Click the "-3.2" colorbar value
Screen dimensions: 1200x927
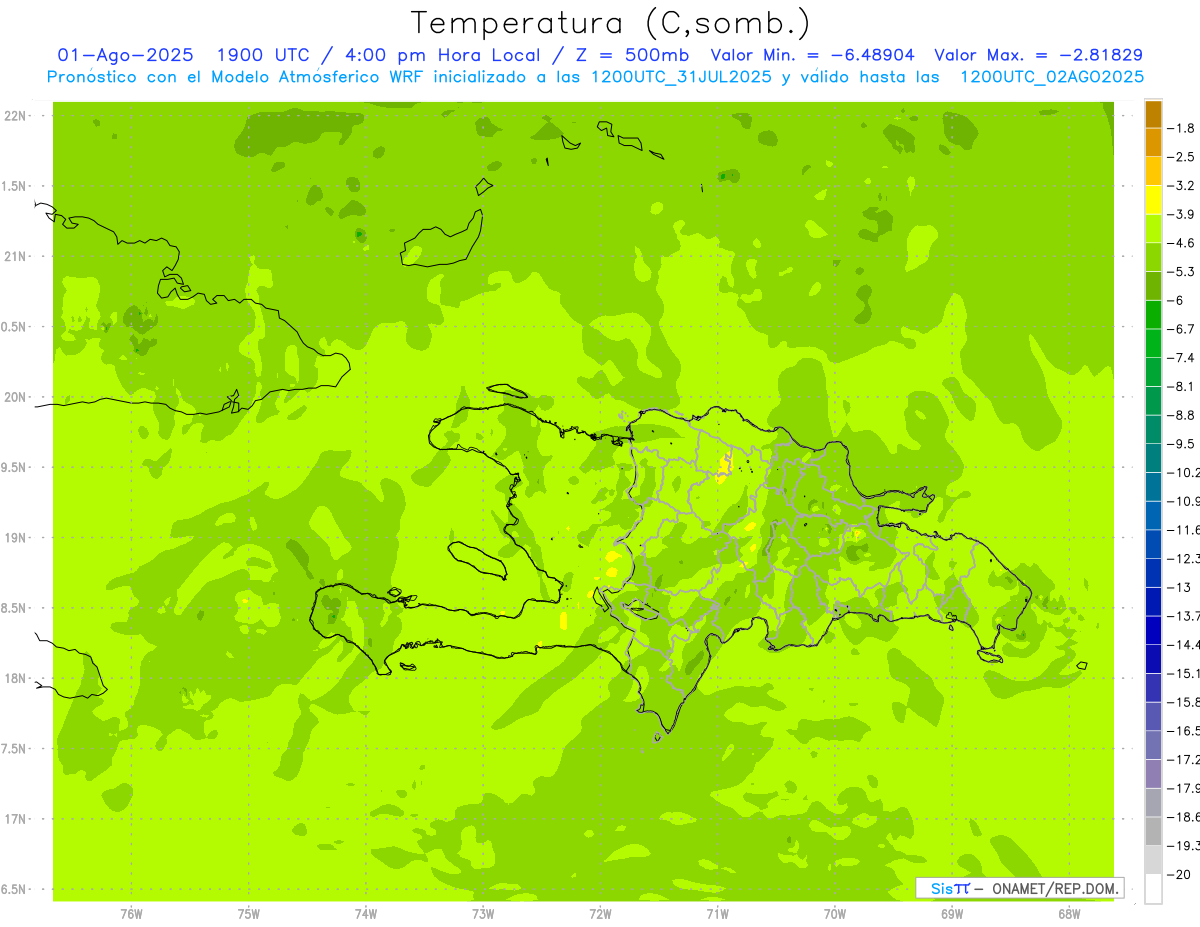[x=1182, y=186]
